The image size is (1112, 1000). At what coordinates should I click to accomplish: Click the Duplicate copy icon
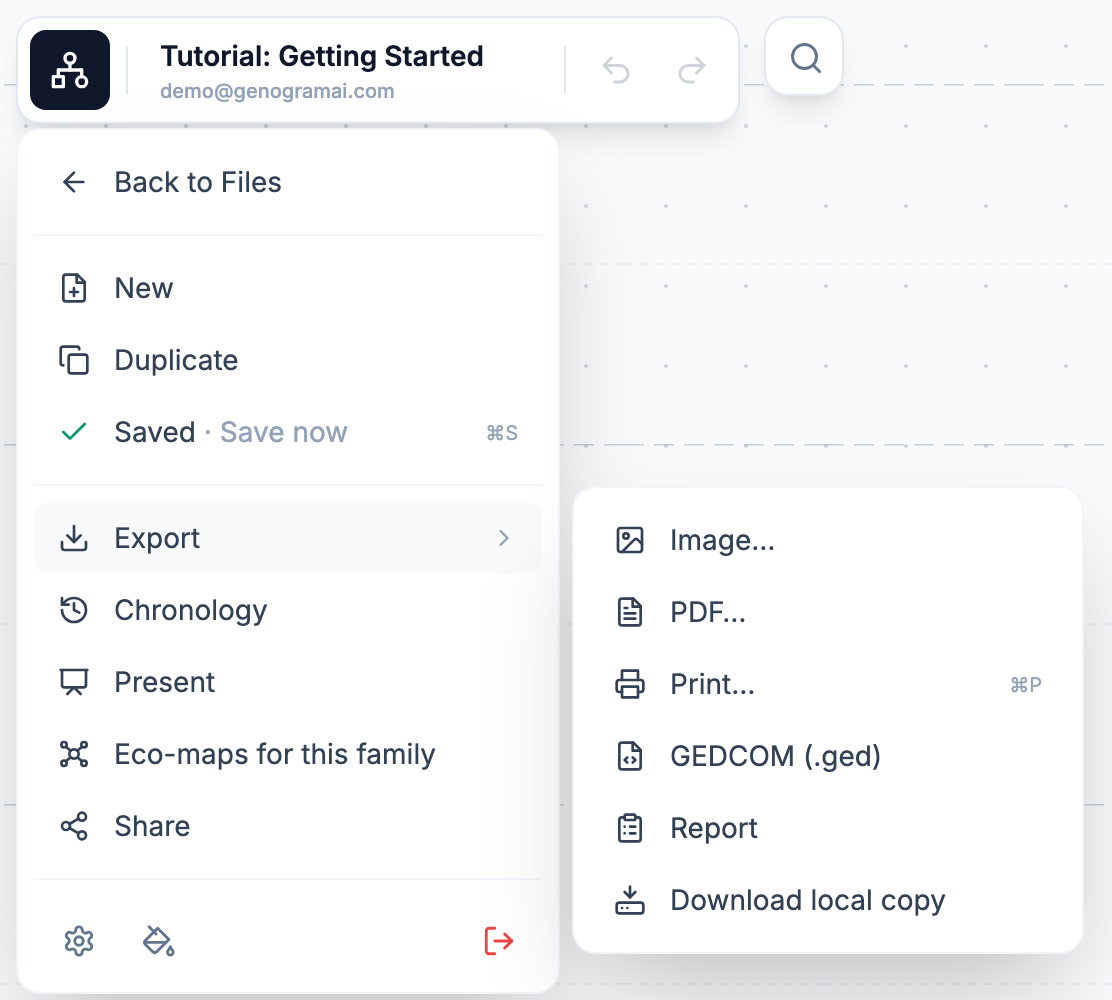pyautogui.click(x=74, y=360)
